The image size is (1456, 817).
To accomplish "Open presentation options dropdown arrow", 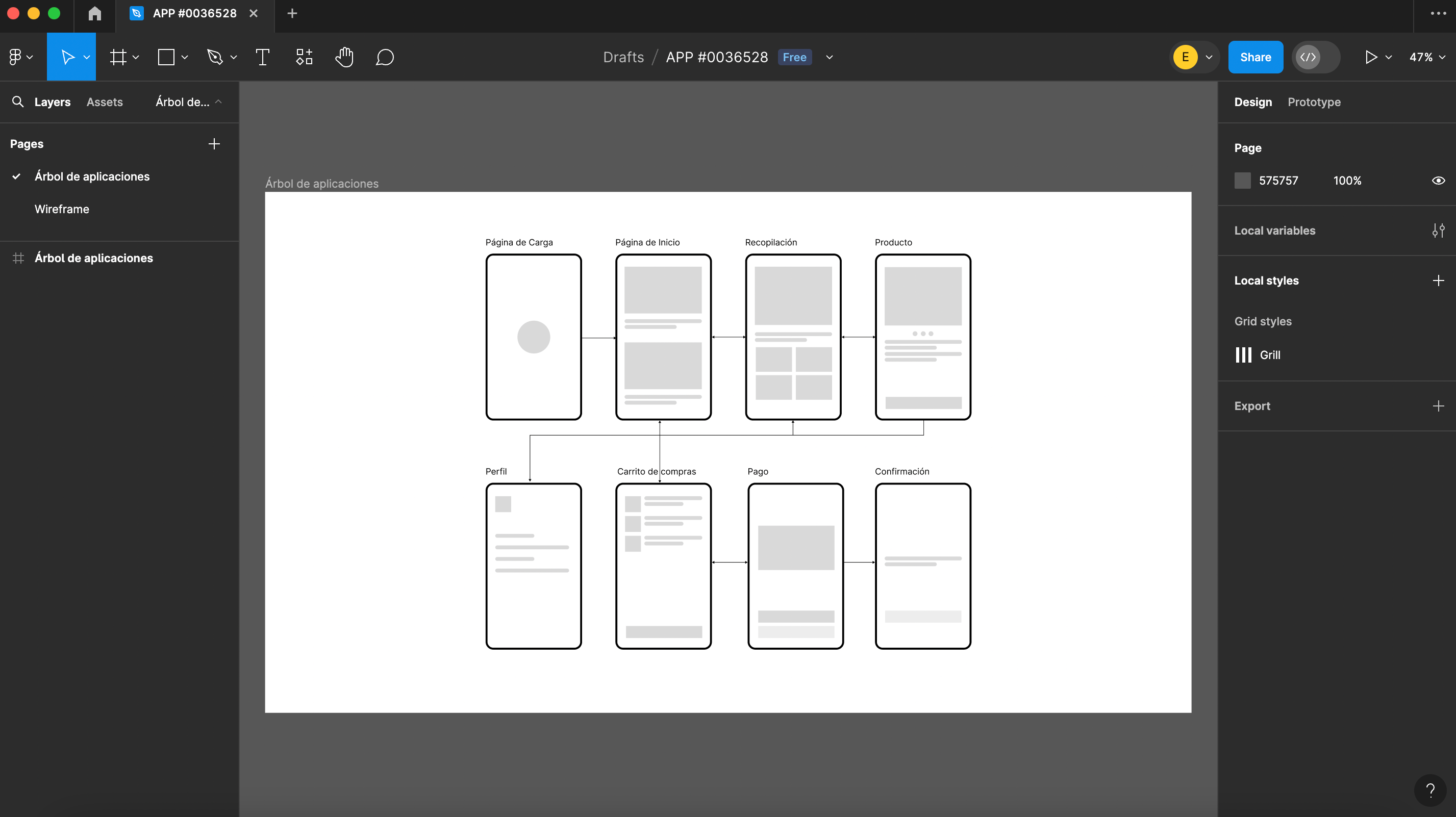I will (x=1388, y=57).
